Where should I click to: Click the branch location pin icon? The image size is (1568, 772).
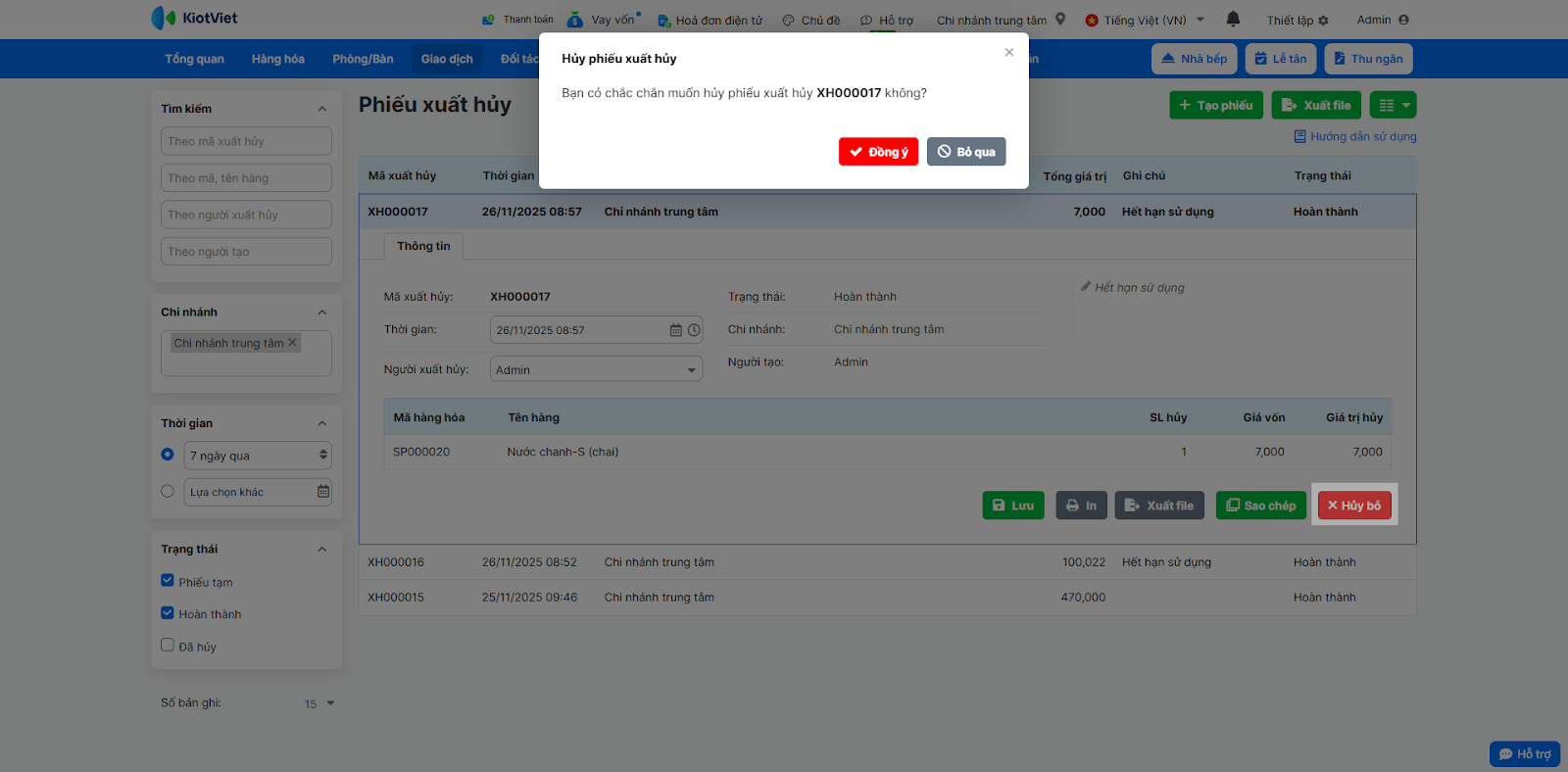tap(1060, 19)
